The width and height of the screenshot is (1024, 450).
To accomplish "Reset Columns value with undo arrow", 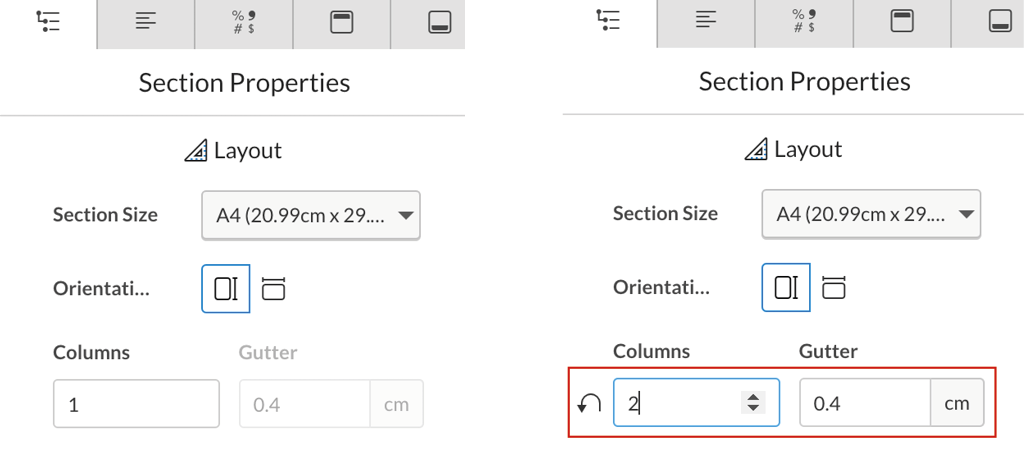I will click(590, 404).
